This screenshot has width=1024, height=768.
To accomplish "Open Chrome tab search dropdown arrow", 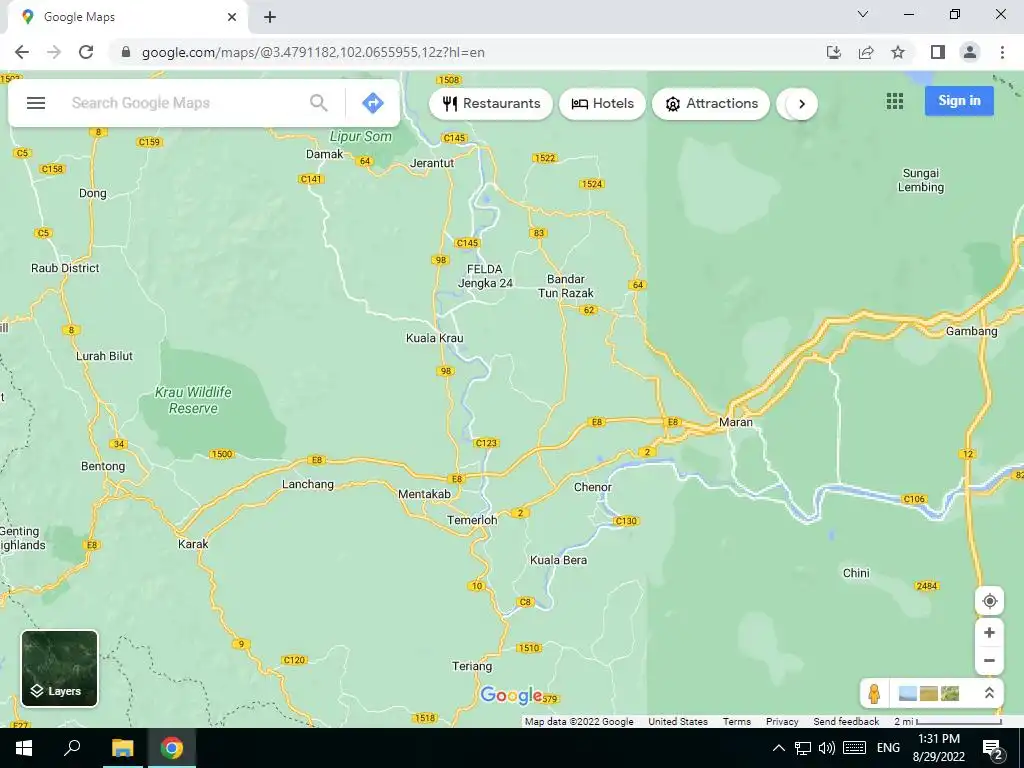I will (863, 14).
